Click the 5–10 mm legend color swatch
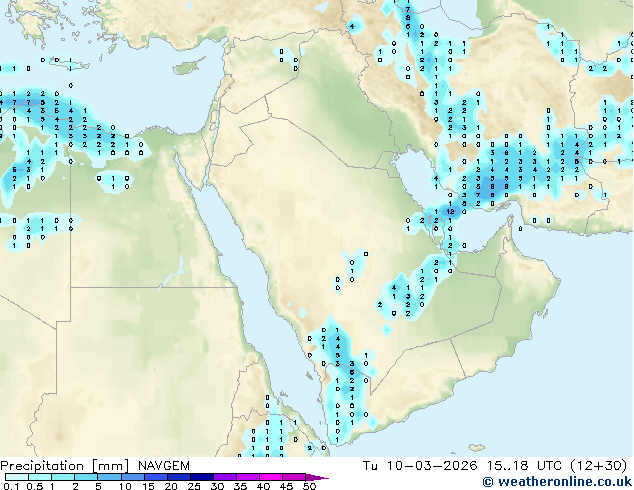 point(109,477)
